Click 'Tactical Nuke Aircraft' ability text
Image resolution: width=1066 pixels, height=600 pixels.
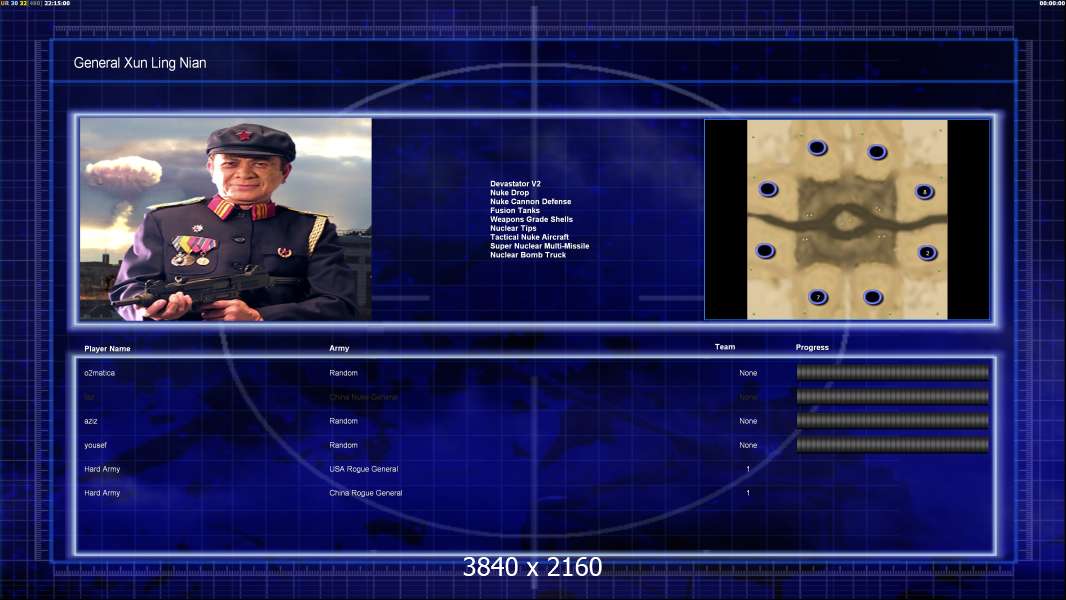click(x=529, y=236)
